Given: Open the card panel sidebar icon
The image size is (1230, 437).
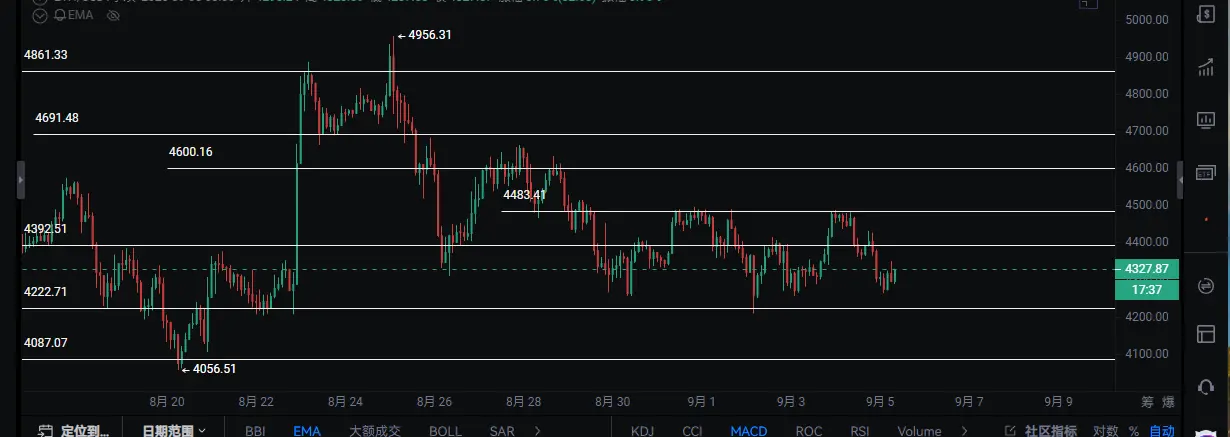Looking at the screenshot, I should click(x=1207, y=175).
